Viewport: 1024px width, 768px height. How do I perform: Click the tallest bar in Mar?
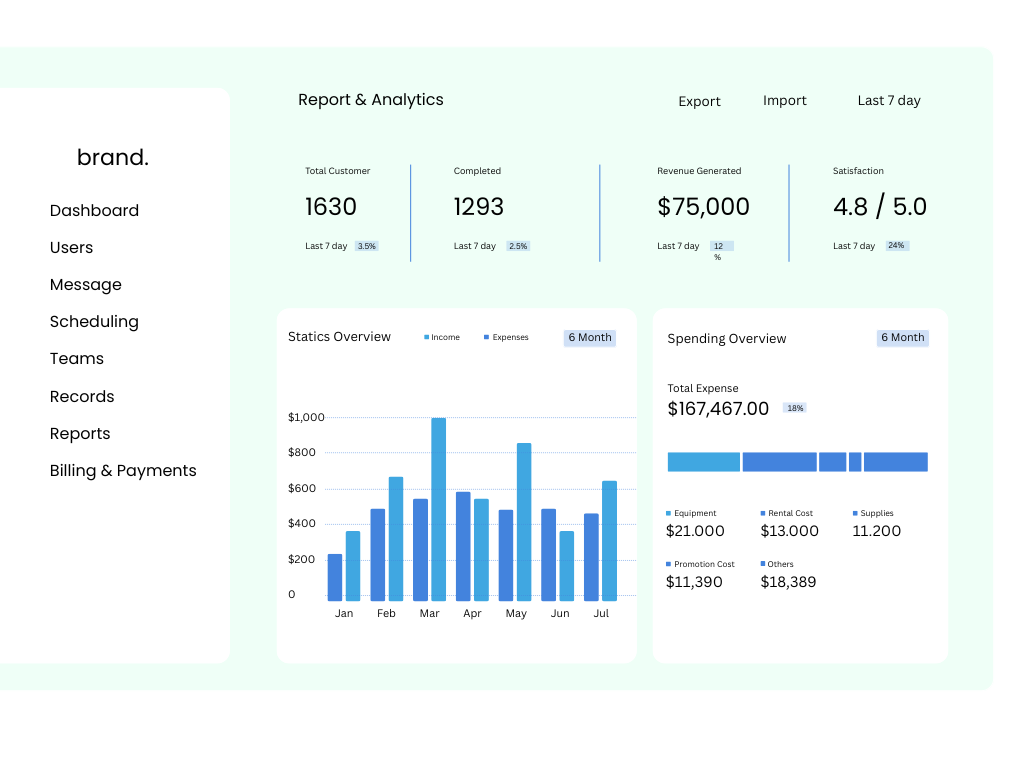[x=438, y=508]
